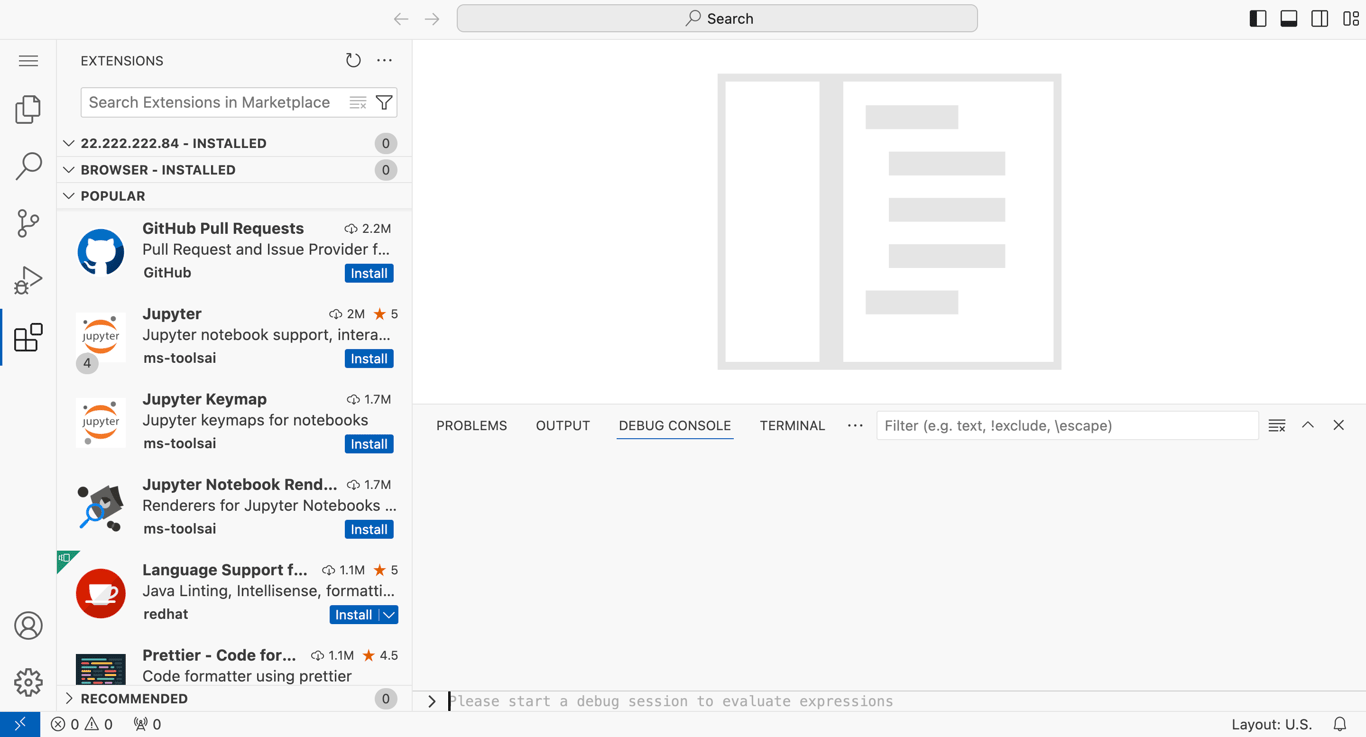Open the Explorer view
1366x737 pixels.
[x=27, y=109]
